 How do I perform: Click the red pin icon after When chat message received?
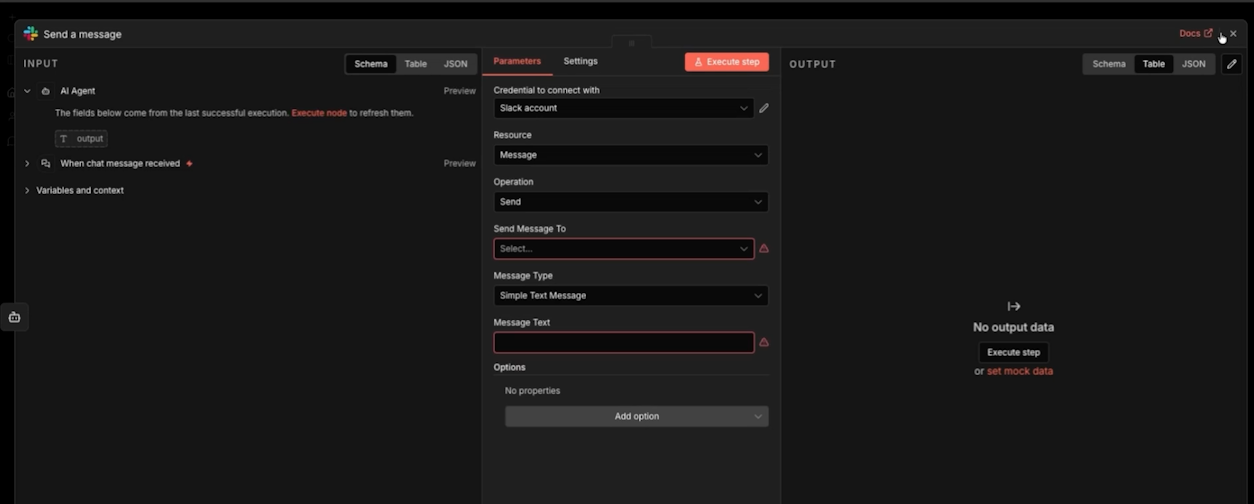pyautogui.click(x=189, y=163)
